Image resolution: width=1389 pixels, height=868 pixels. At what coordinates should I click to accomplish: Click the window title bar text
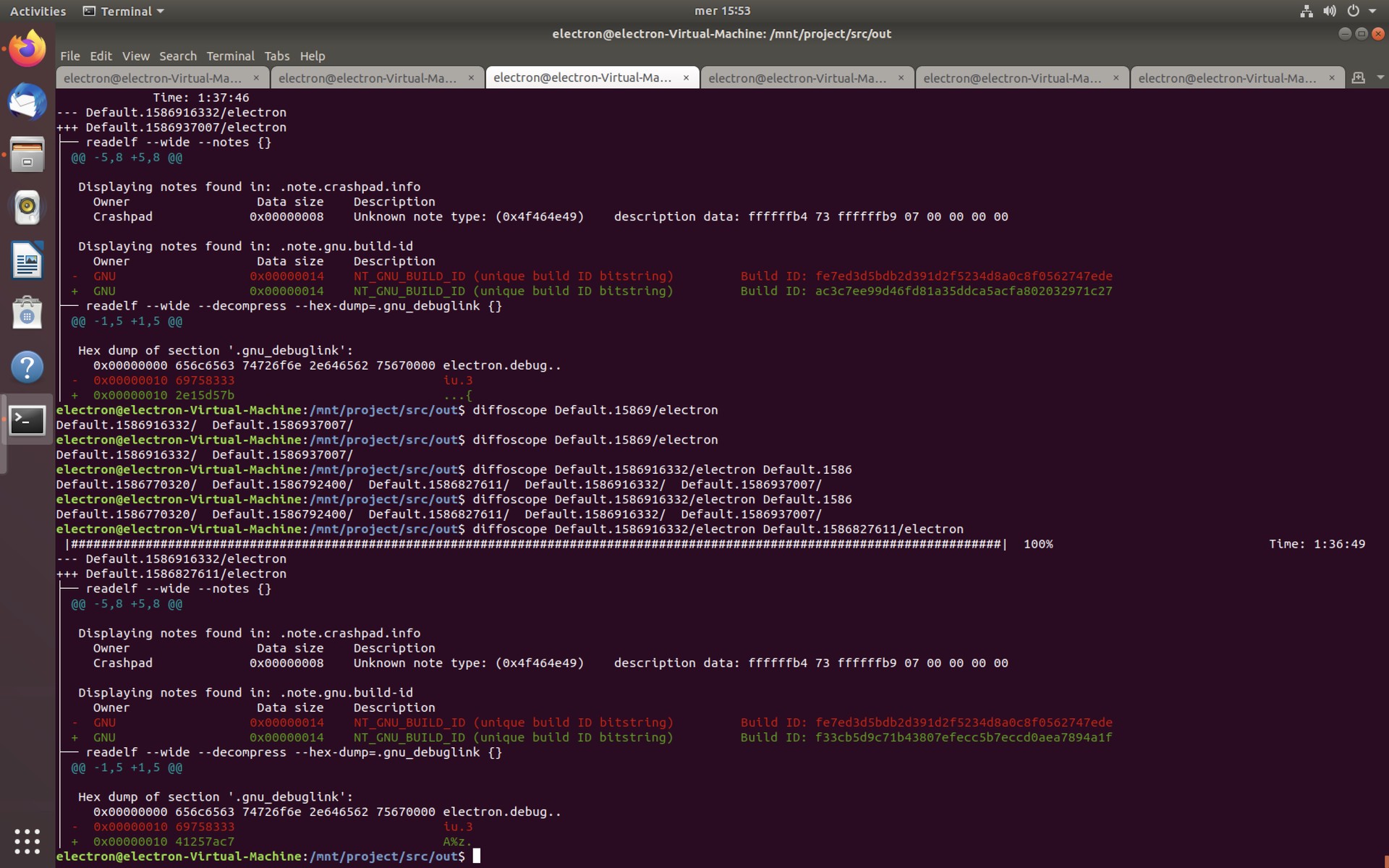click(x=721, y=33)
